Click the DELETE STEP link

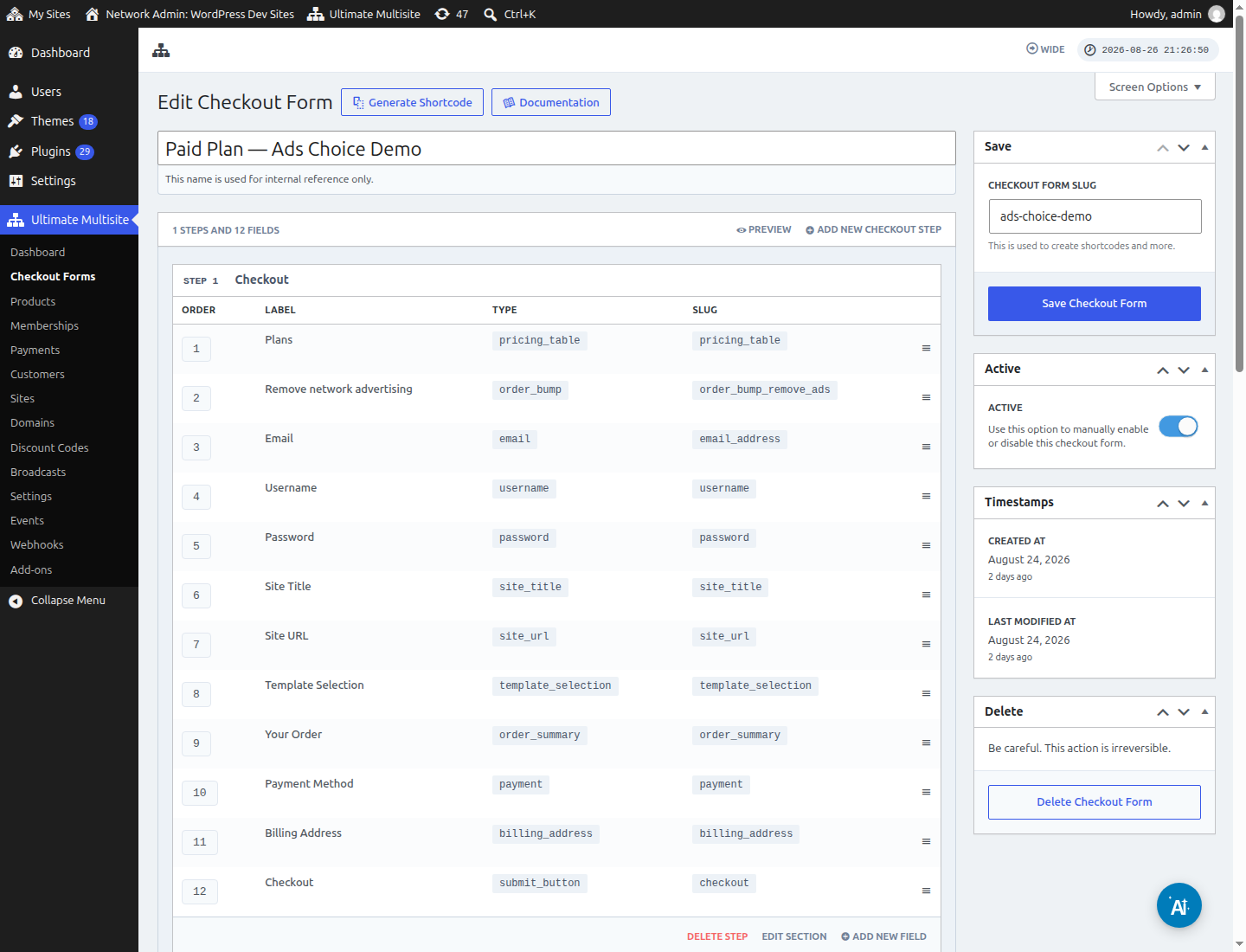coord(717,936)
